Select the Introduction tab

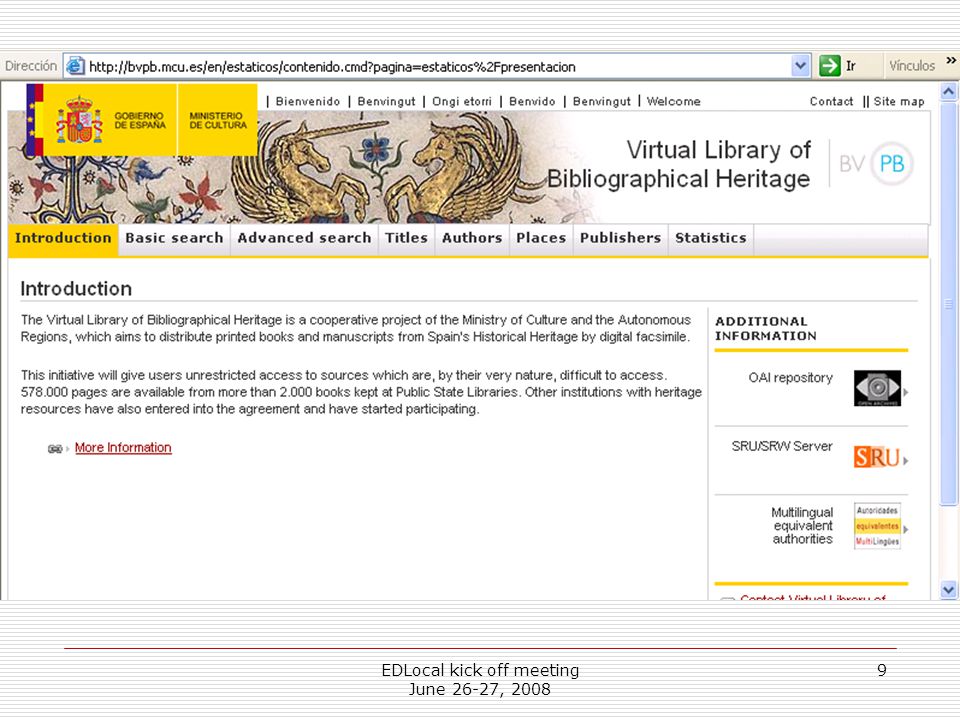click(63, 238)
